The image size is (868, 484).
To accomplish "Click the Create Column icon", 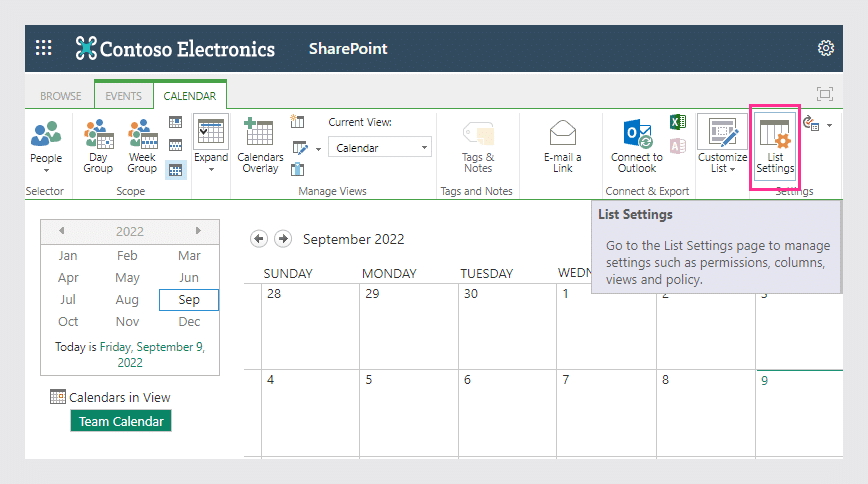I will click(x=297, y=169).
